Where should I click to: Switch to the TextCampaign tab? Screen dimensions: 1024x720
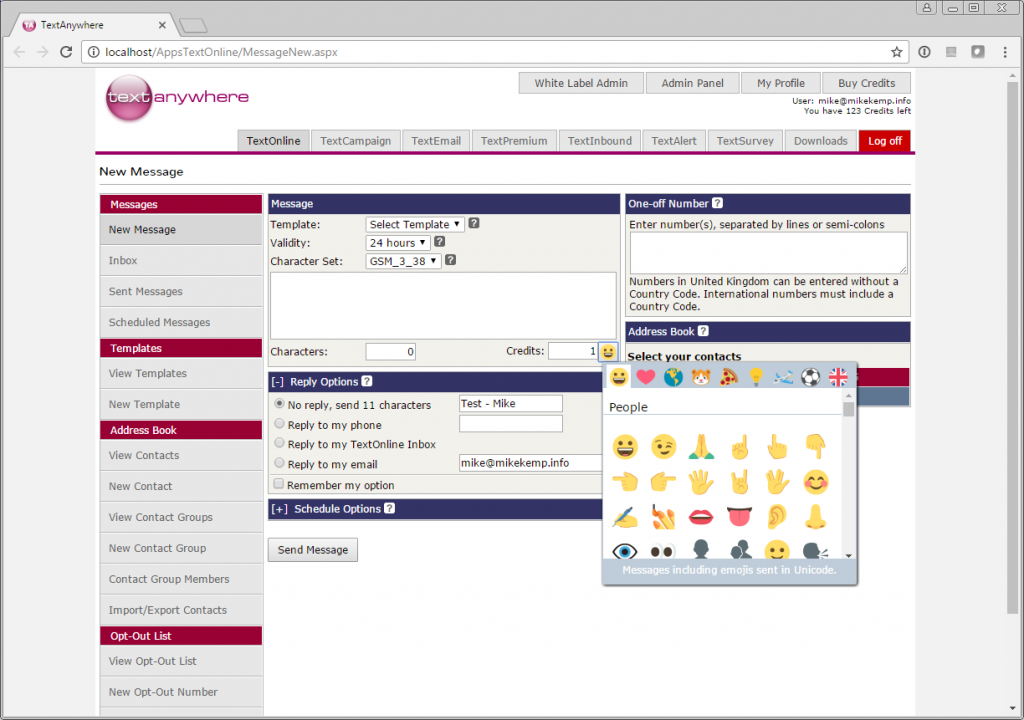355,141
